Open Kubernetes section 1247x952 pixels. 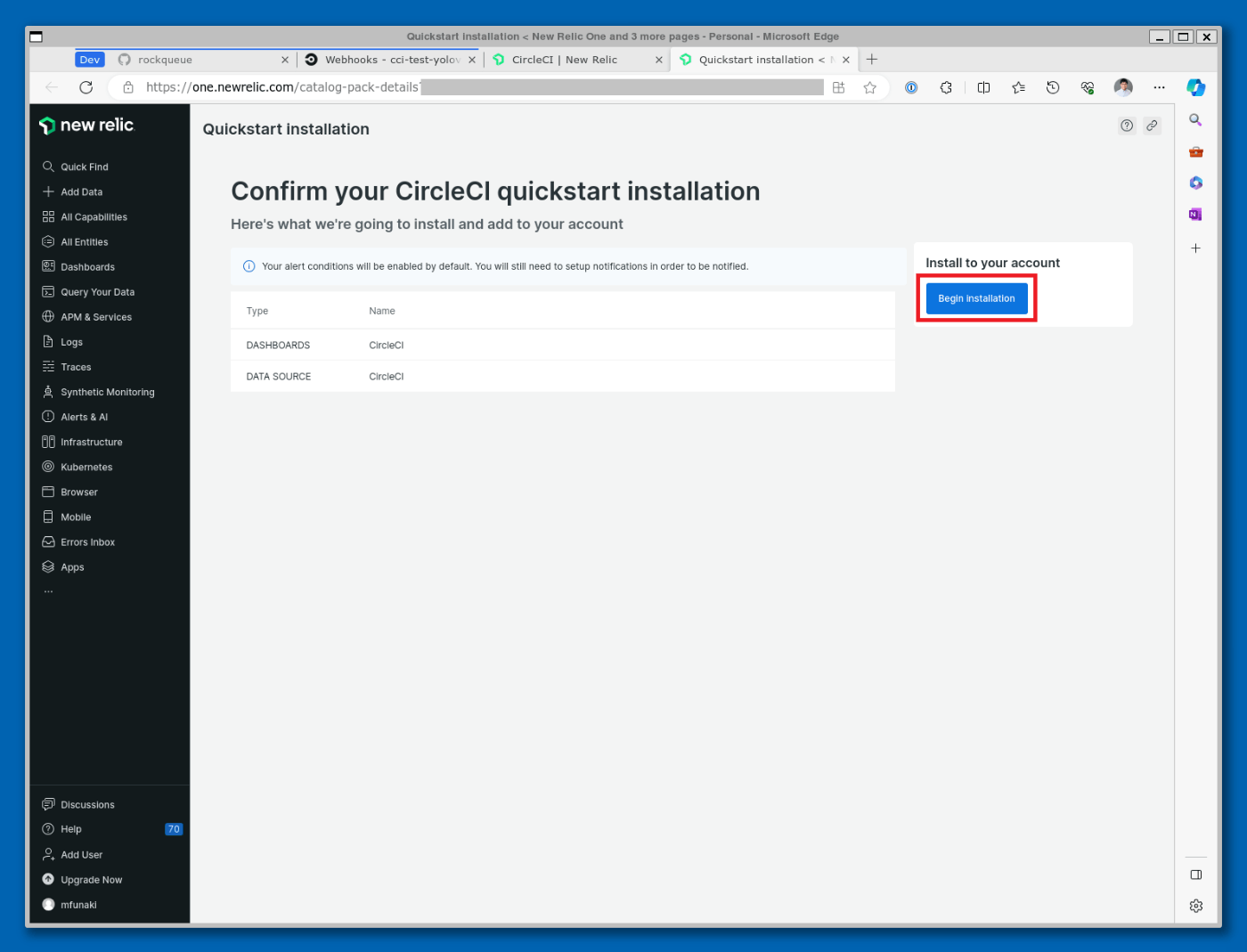pyautogui.click(x=86, y=466)
